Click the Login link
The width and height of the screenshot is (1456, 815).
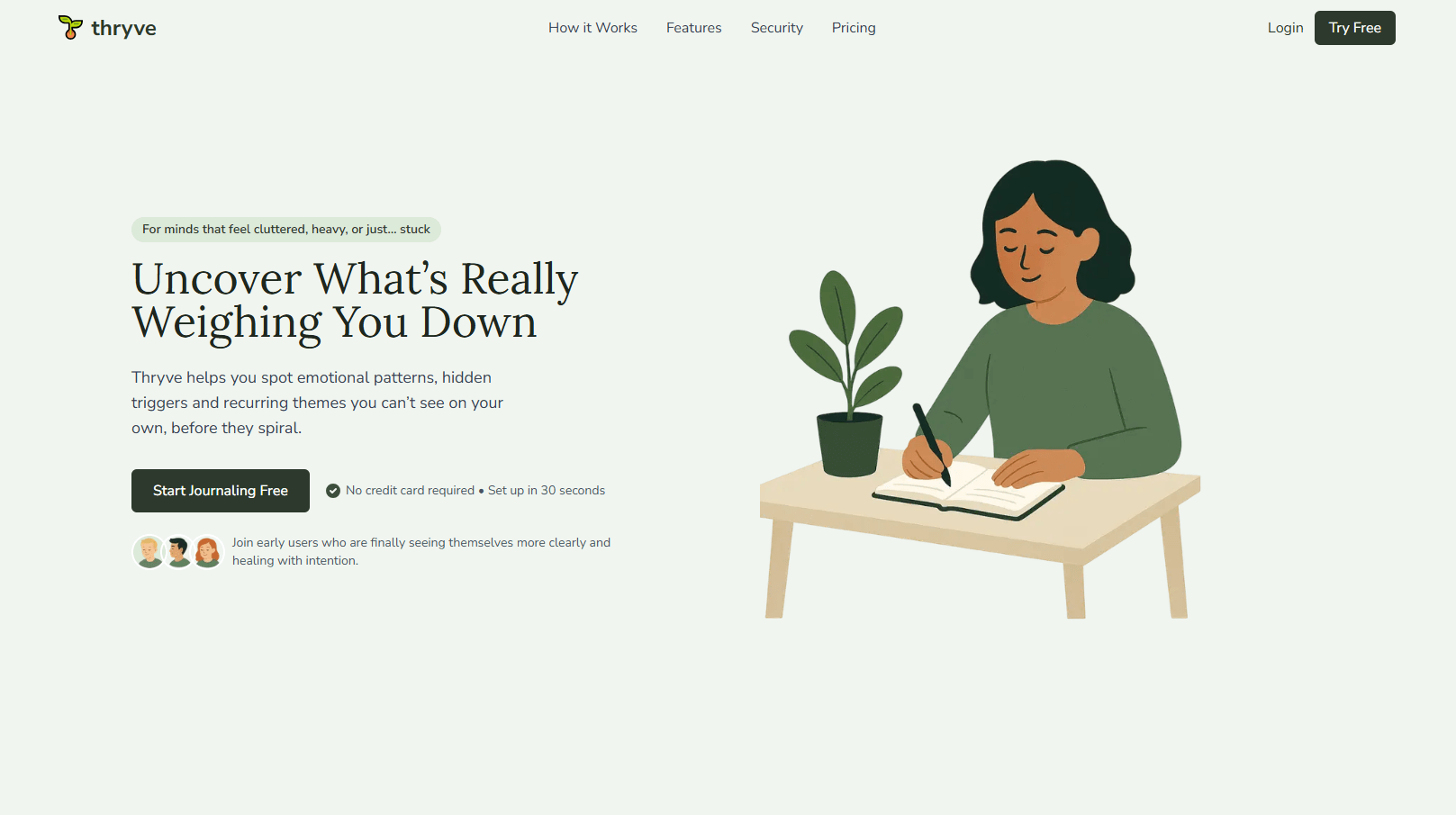point(1285,28)
